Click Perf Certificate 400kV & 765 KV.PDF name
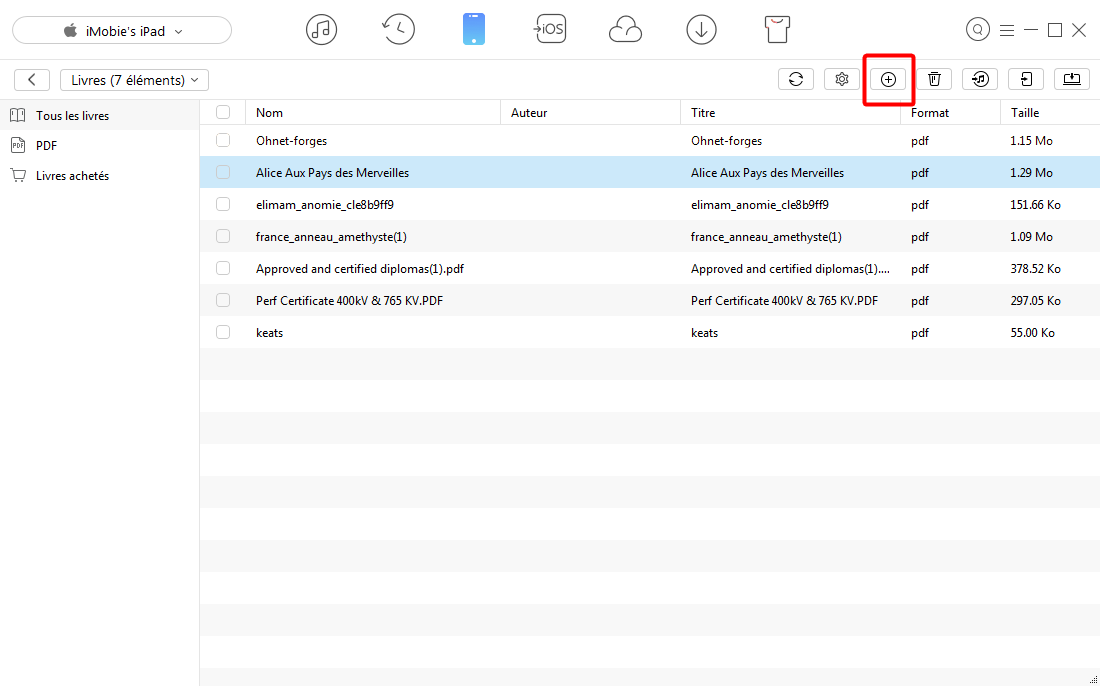Viewport: 1100px width, 686px height. 349,300
